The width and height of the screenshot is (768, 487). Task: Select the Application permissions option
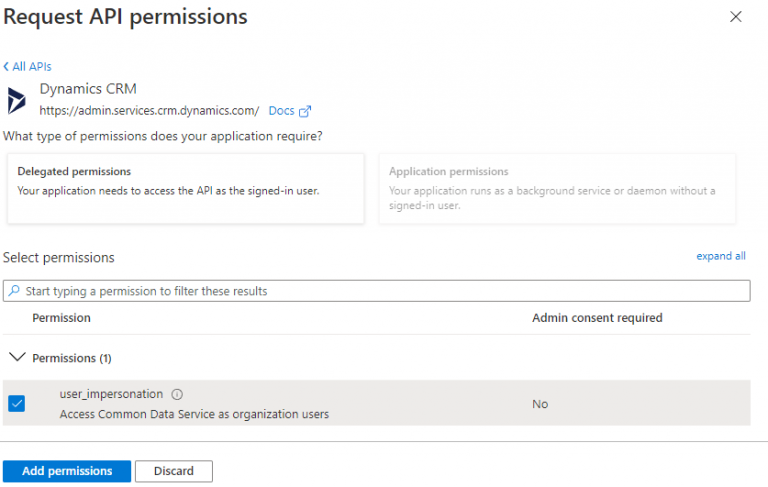(x=557, y=188)
